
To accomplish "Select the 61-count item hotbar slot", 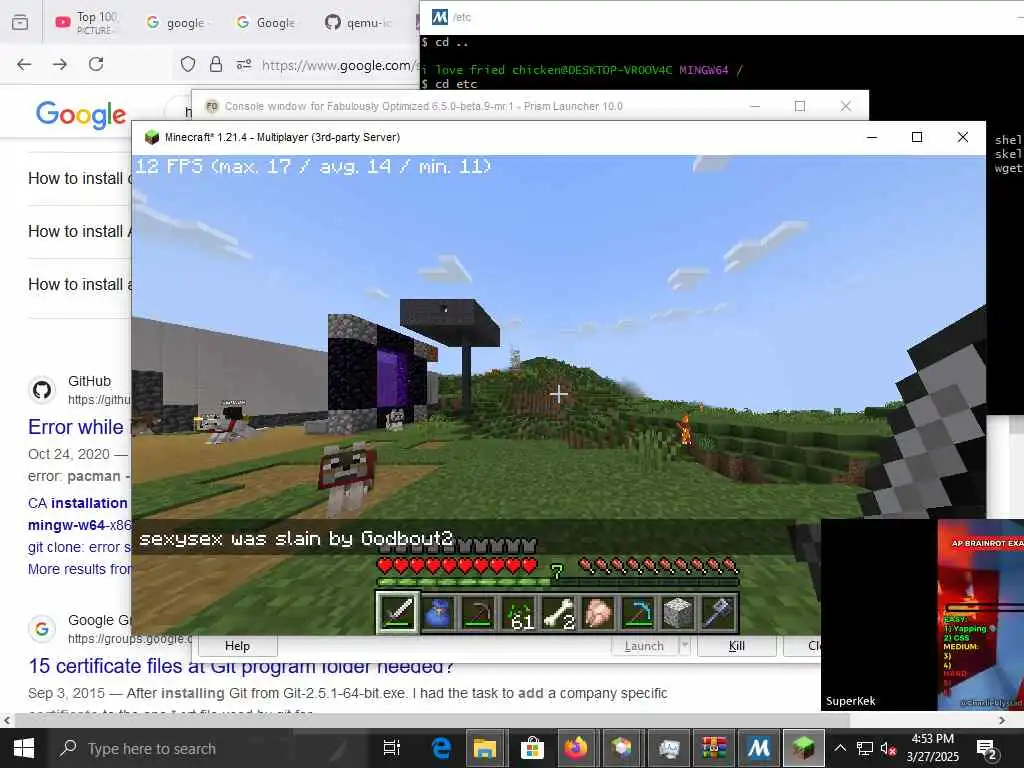I will click(x=518, y=613).
